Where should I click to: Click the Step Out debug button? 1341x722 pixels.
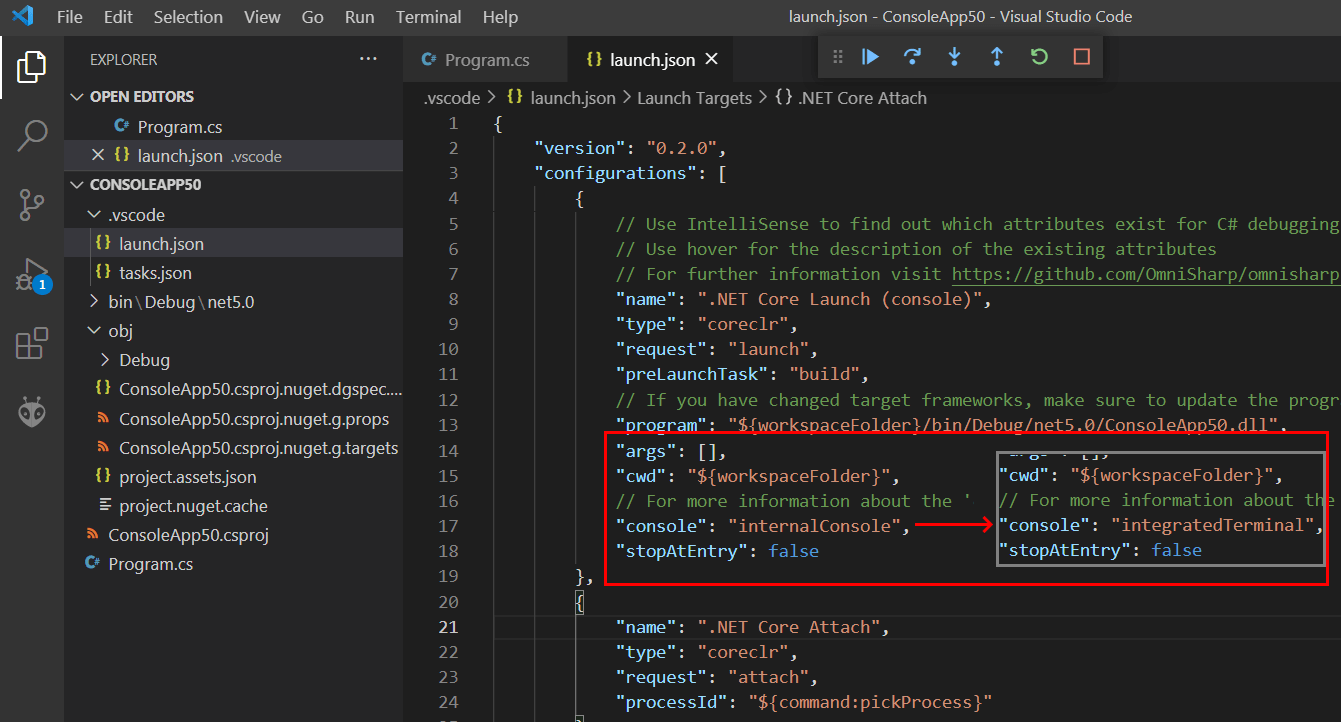coord(997,57)
